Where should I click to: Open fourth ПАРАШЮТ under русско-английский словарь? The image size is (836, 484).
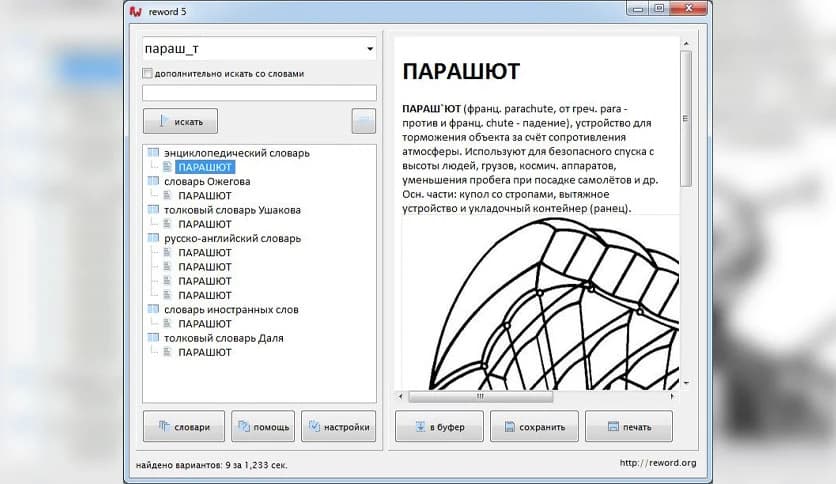pos(205,295)
